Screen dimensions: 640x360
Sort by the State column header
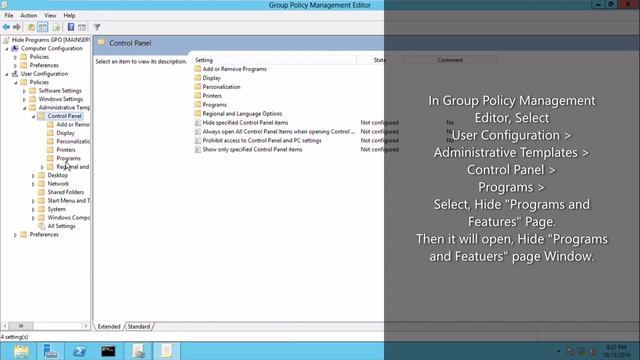tap(380, 60)
